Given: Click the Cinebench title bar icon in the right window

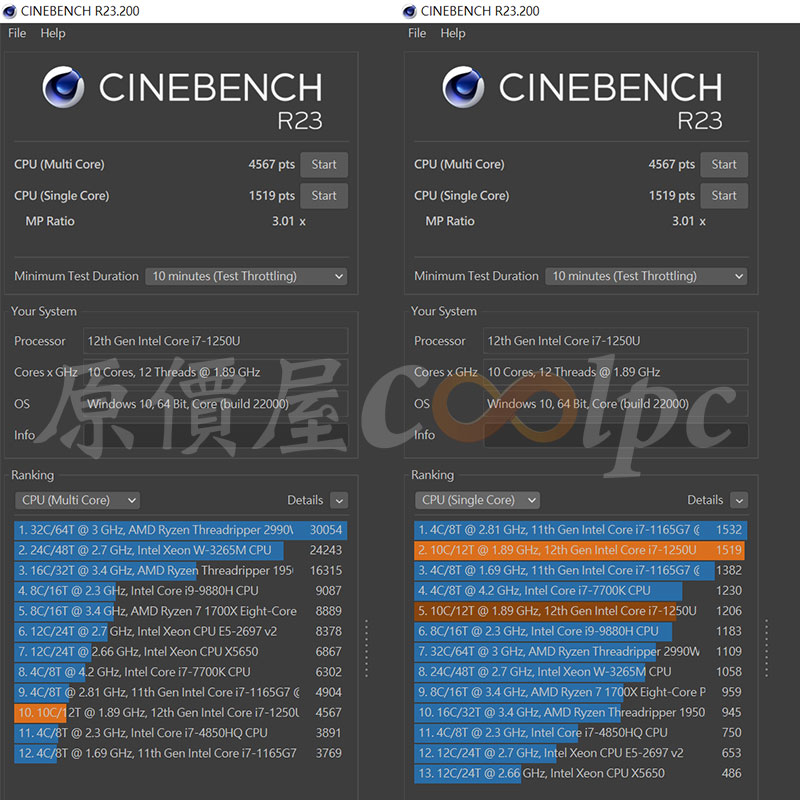Looking at the screenshot, I should click(409, 11).
